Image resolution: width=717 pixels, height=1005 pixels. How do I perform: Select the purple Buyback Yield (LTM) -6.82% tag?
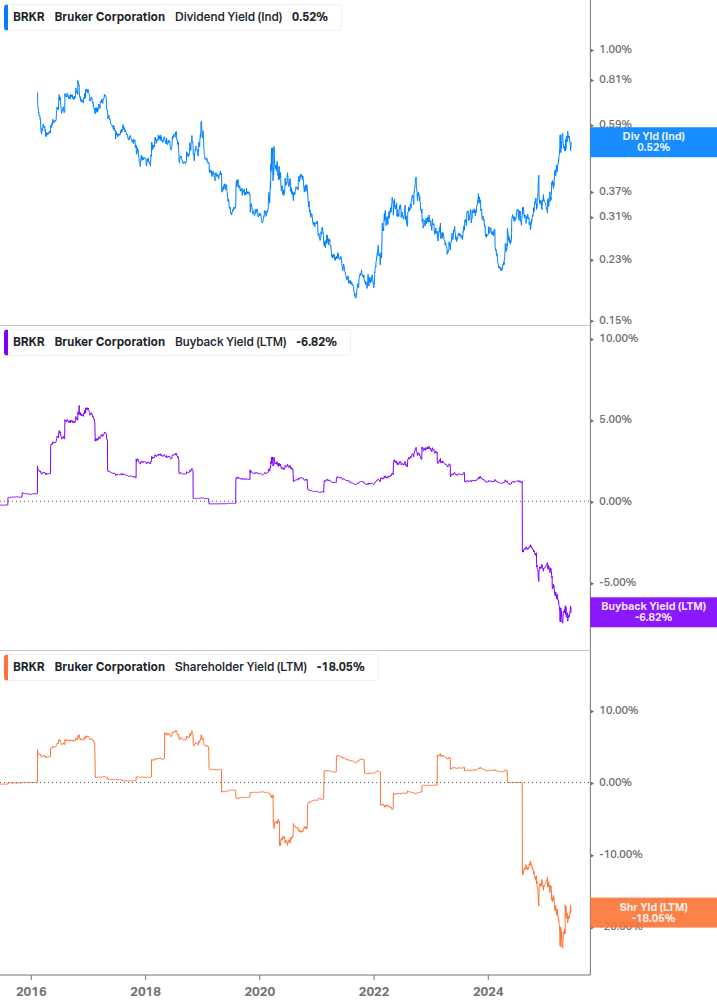tap(654, 611)
